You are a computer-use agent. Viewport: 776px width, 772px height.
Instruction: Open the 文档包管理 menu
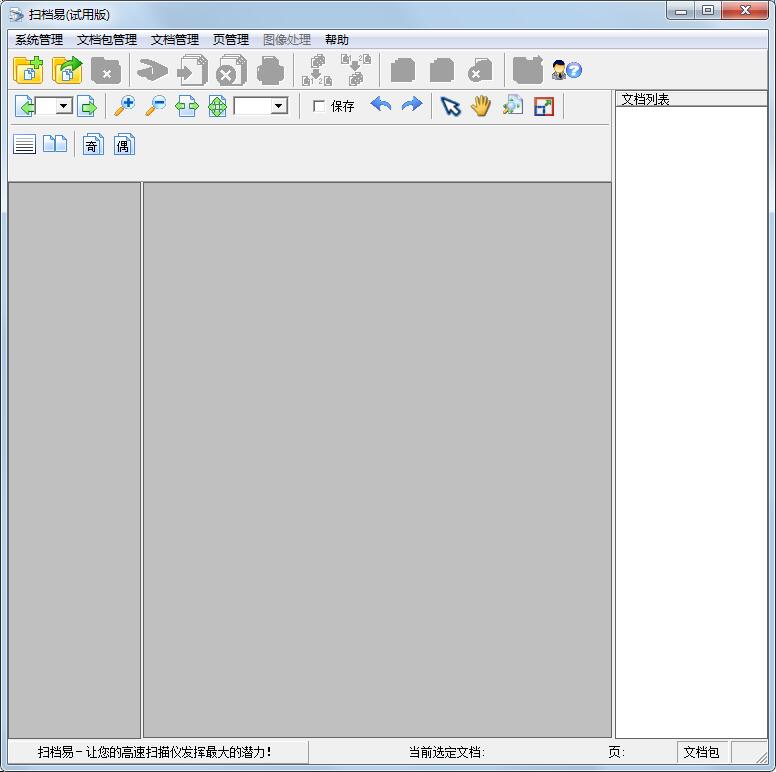(106, 40)
